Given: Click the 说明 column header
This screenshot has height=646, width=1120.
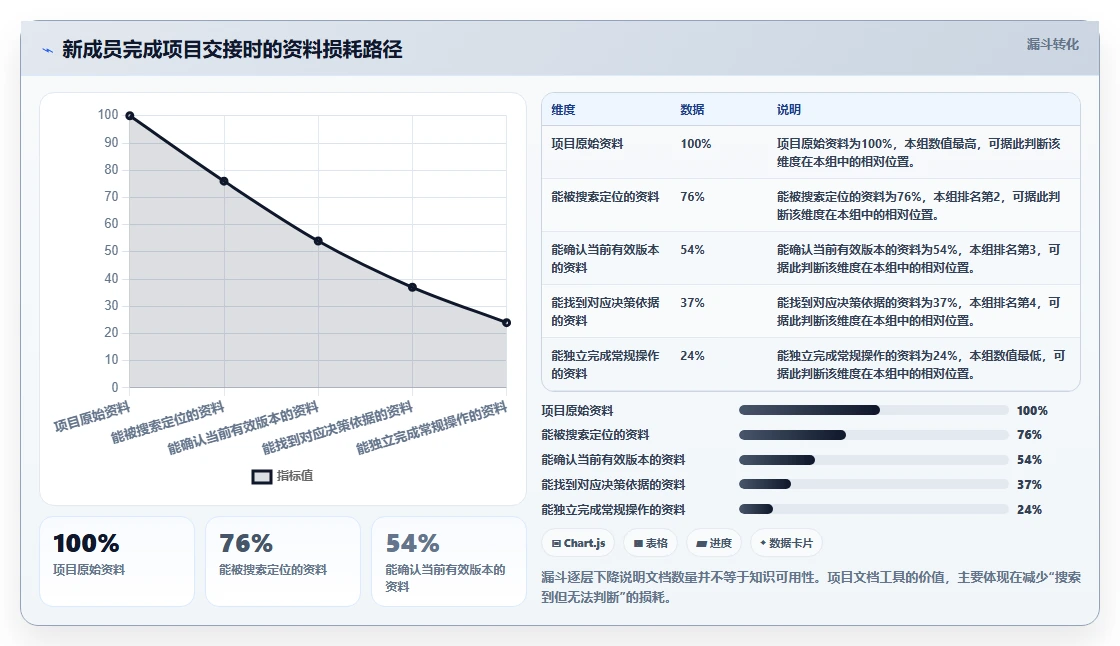Looking at the screenshot, I should point(789,110).
